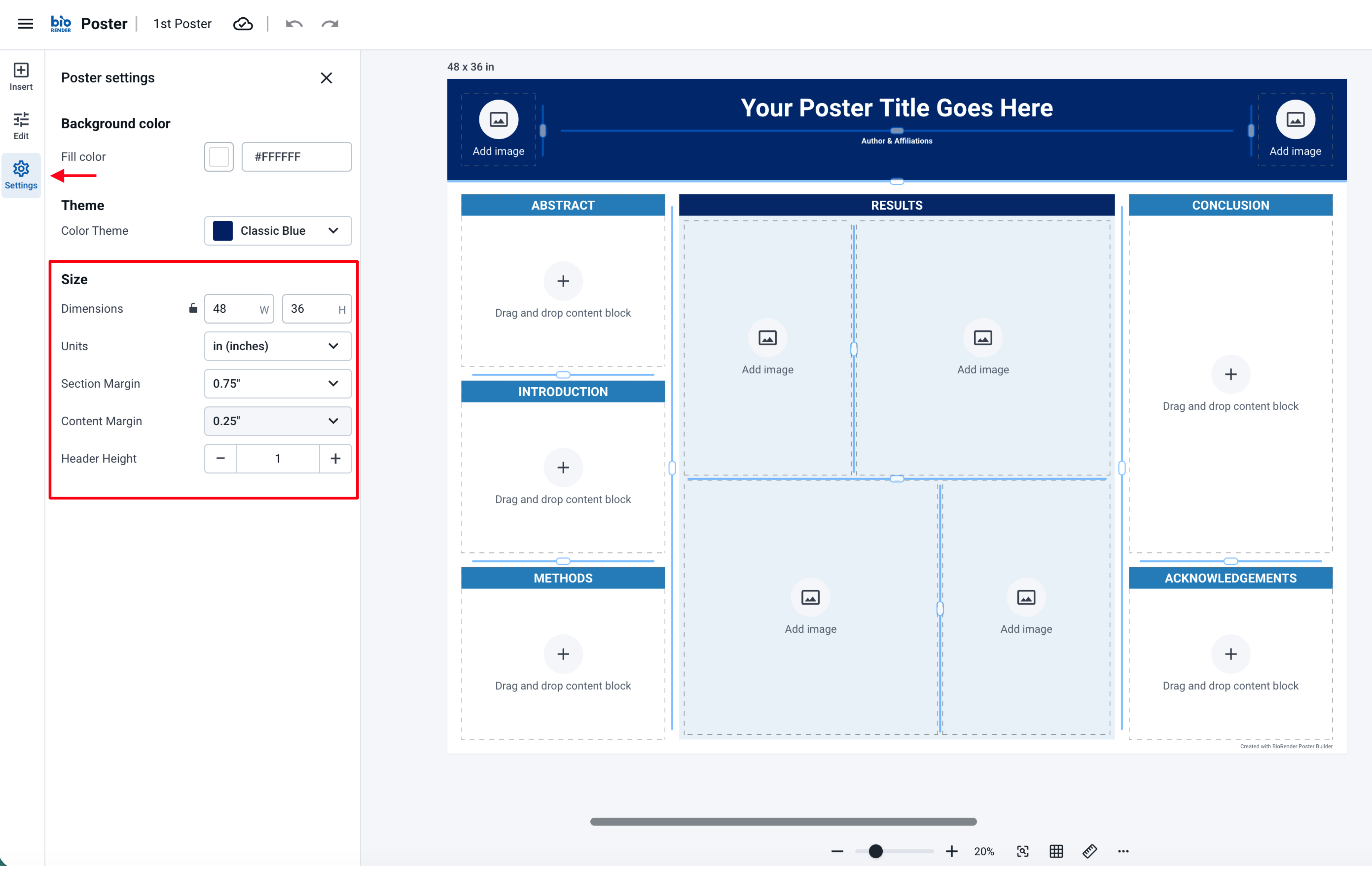The image size is (1372, 869).
Task: Open the hamburger main menu
Action: coord(25,24)
